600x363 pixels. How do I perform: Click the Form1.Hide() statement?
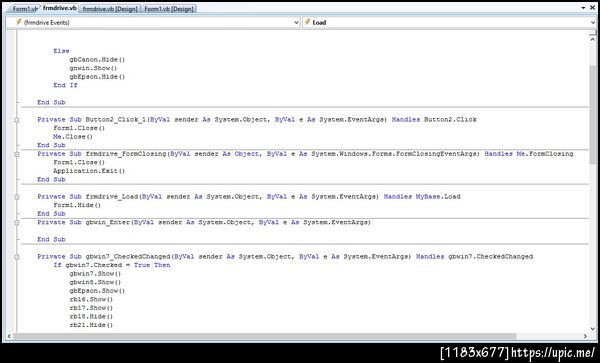(x=77, y=205)
